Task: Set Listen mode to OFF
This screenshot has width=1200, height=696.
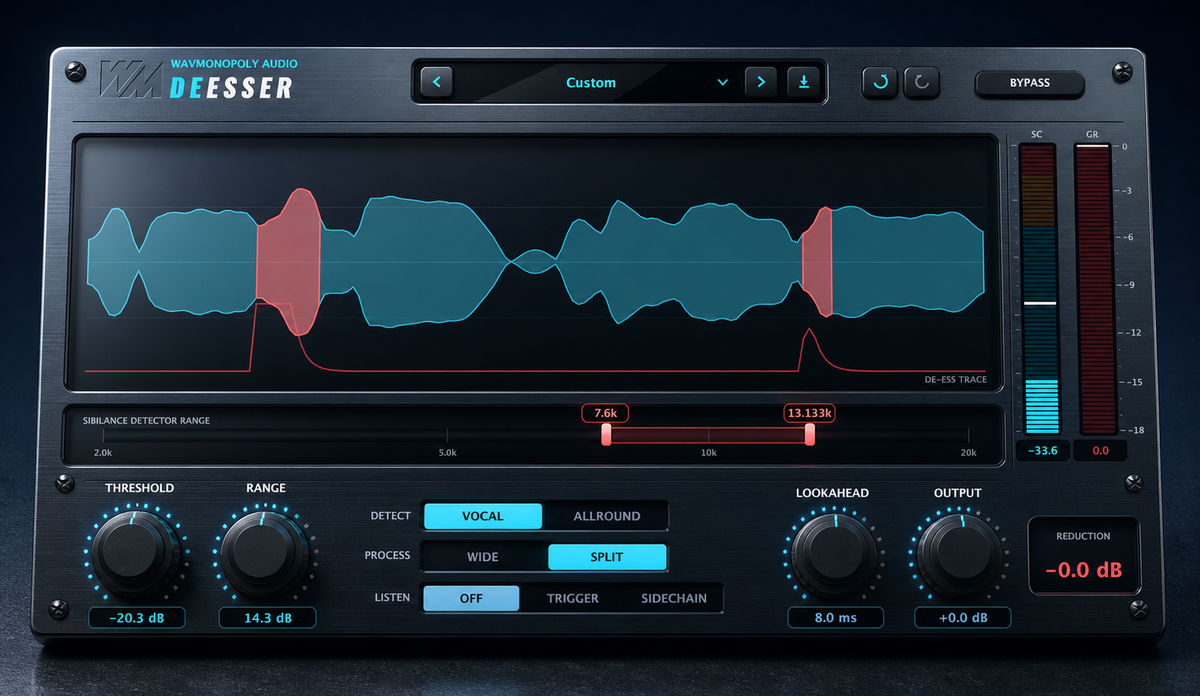Action: (x=471, y=598)
